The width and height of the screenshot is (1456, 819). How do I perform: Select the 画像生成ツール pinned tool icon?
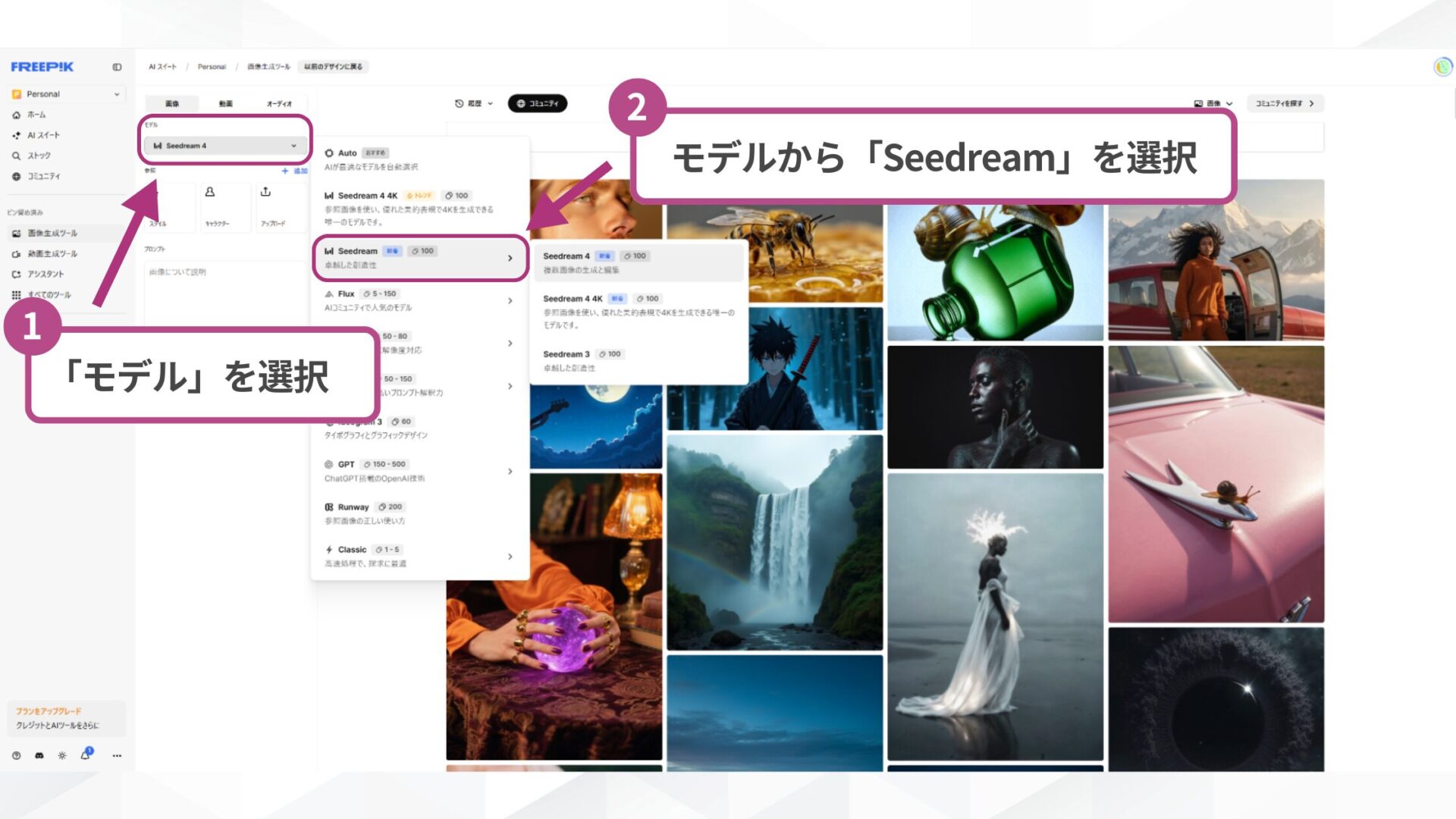point(17,233)
